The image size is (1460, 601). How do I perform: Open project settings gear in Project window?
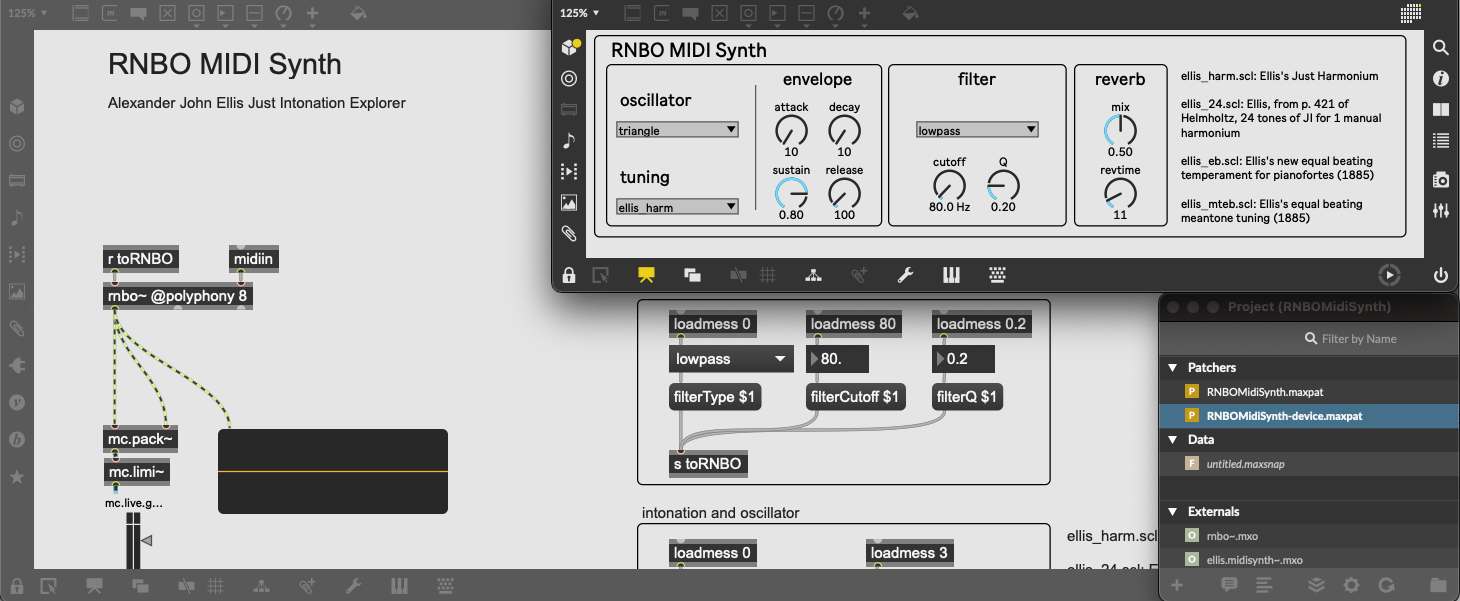click(1352, 585)
